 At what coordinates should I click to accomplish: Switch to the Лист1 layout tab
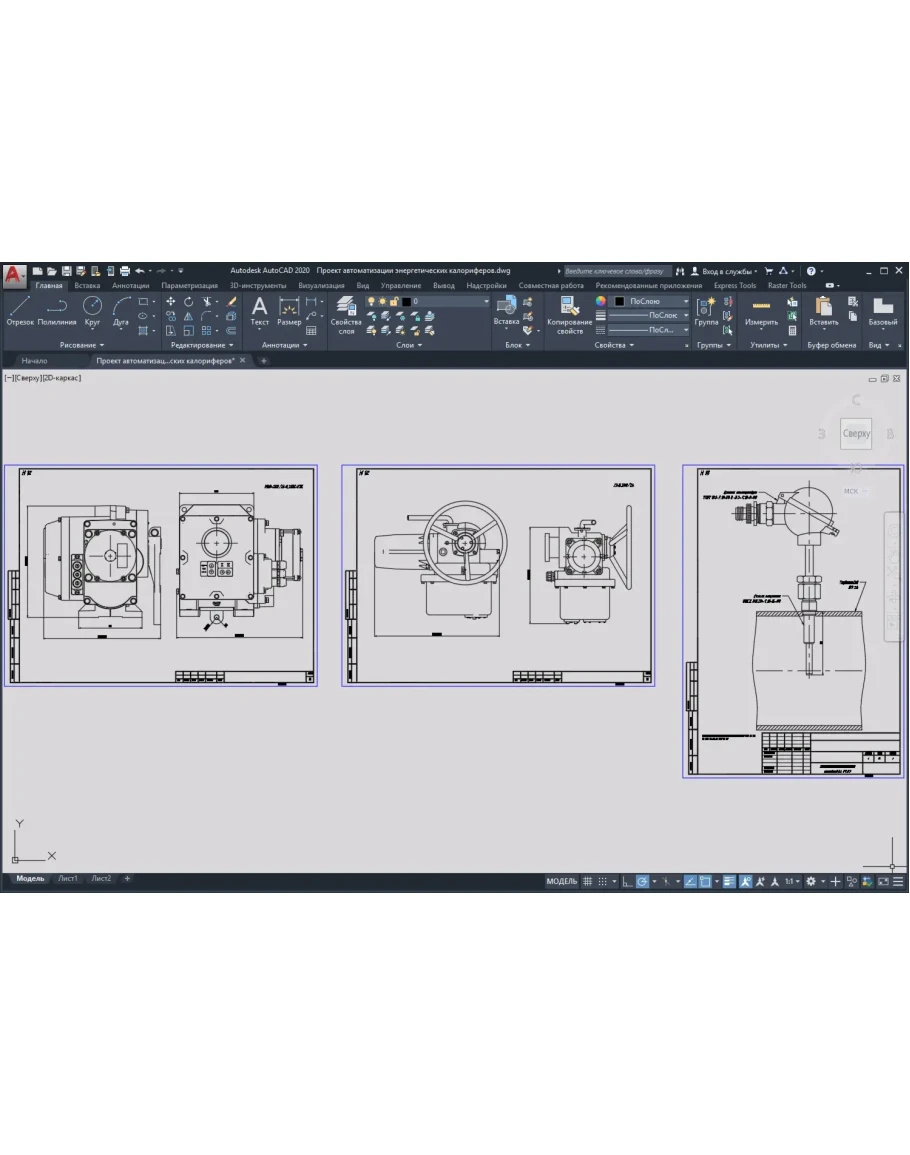point(67,878)
